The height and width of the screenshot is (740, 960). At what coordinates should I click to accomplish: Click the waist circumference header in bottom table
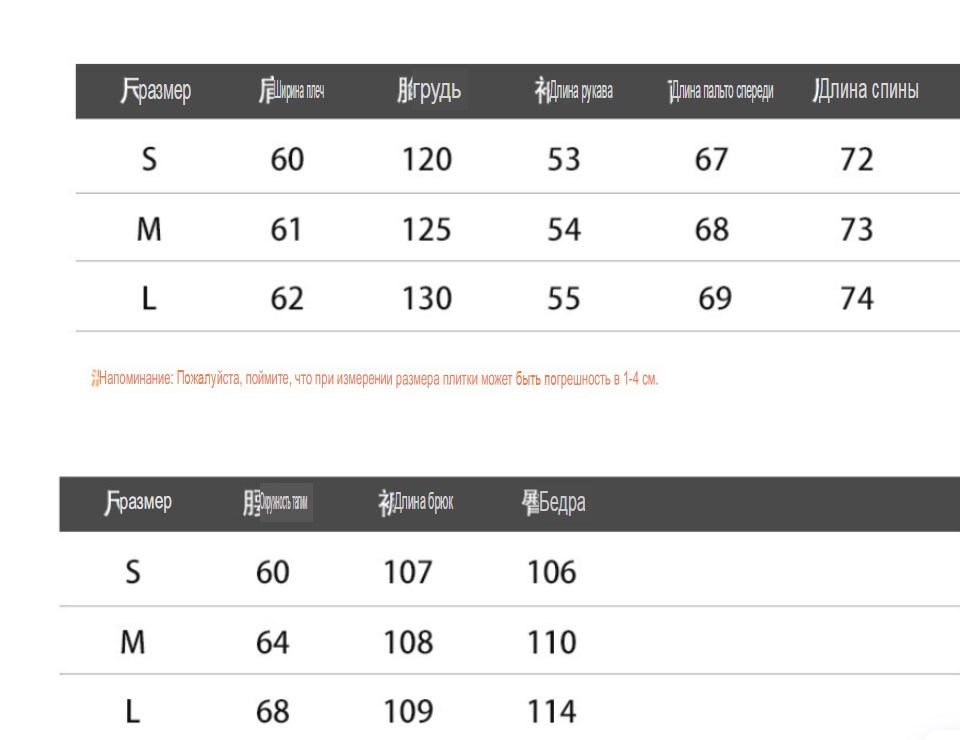coord(276,503)
